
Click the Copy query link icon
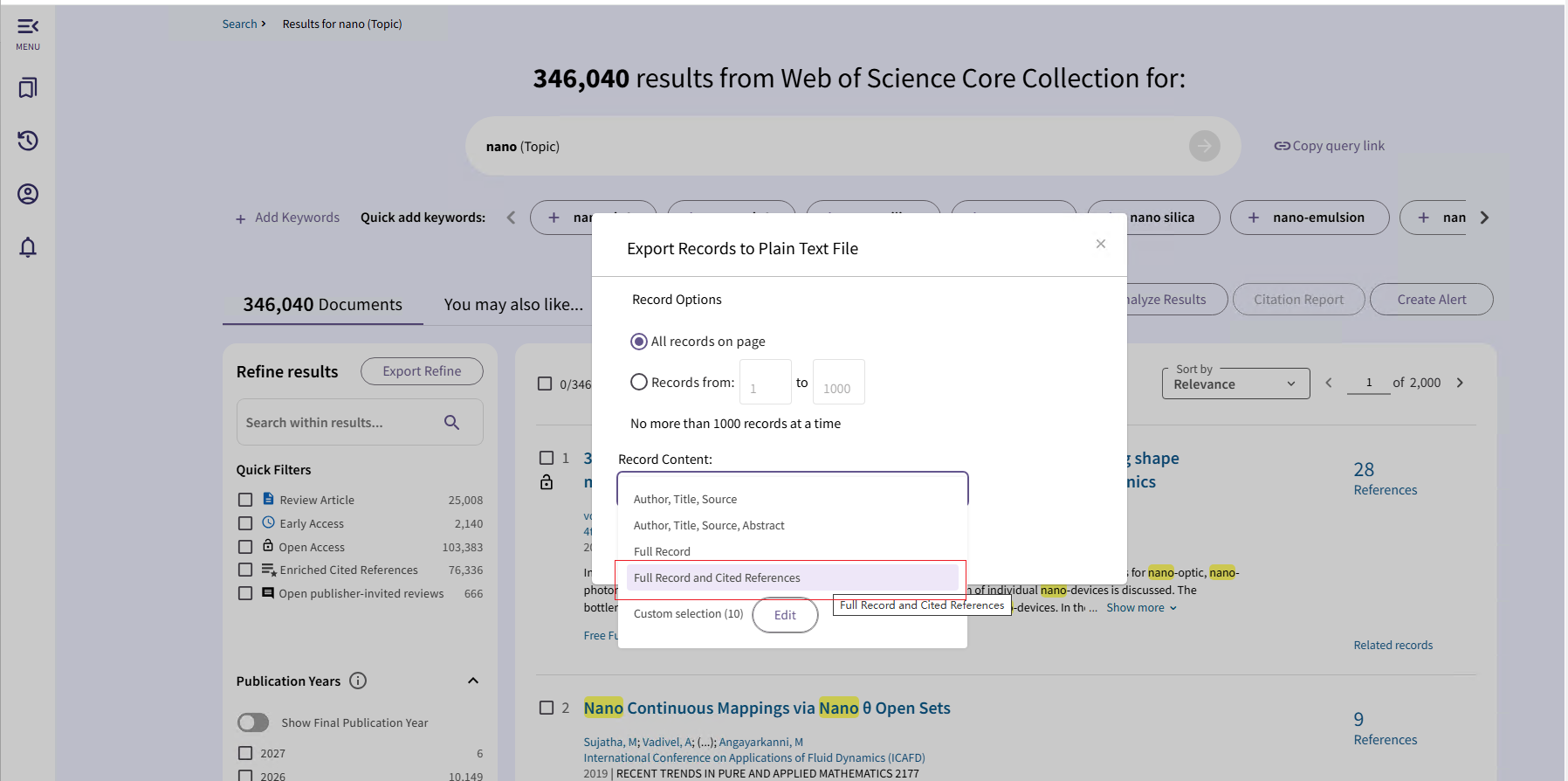[1282, 146]
